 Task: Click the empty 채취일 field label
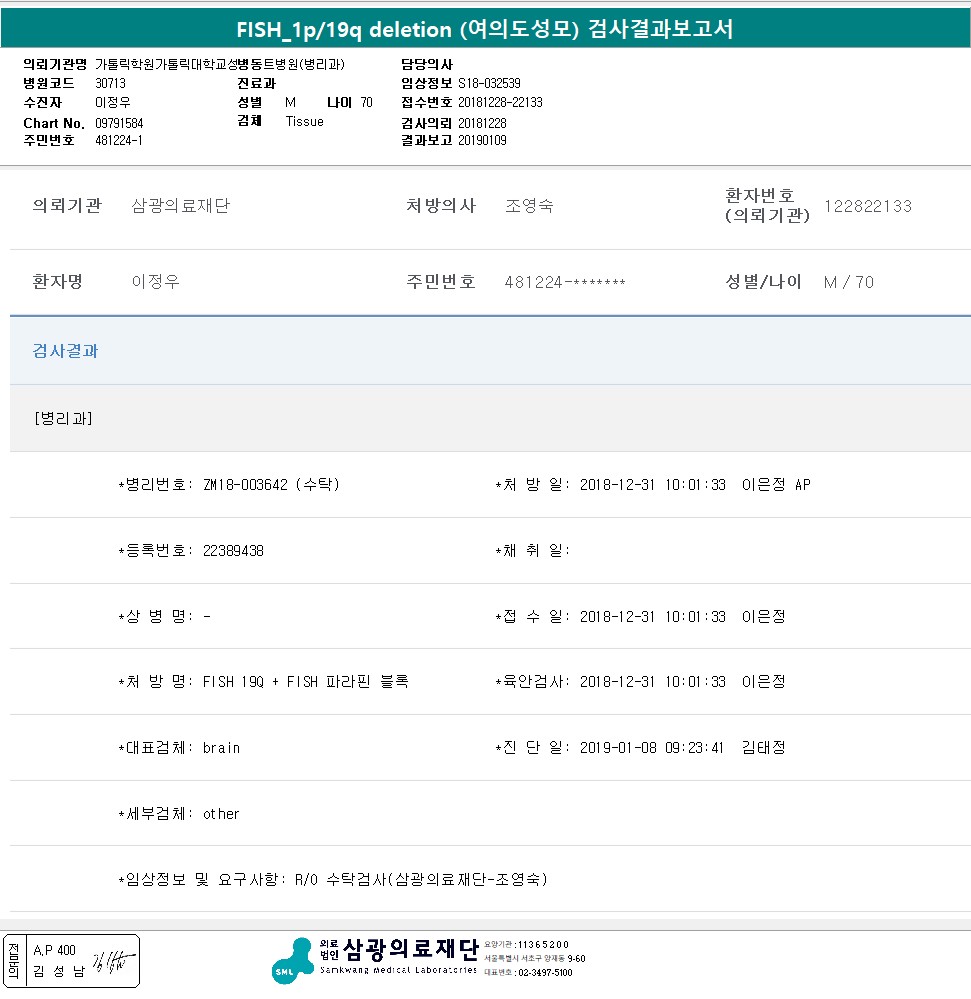pos(532,550)
